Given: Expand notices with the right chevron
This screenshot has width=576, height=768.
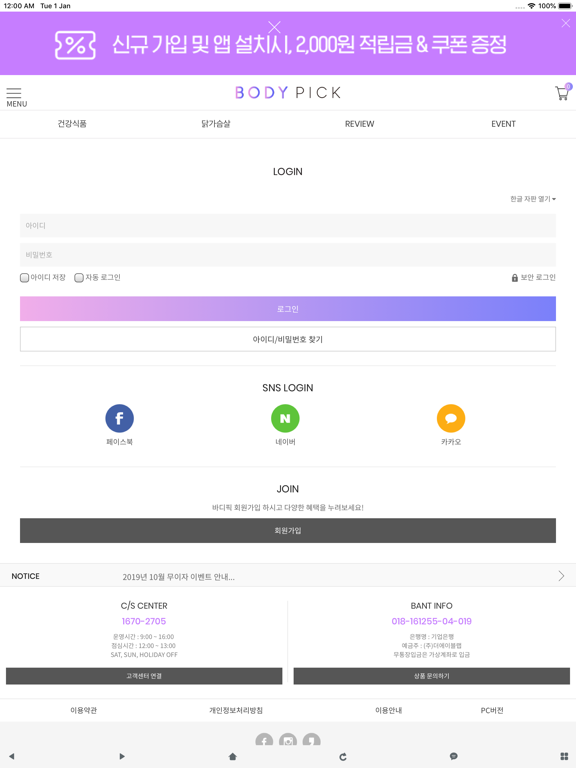Looking at the screenshot, I should click(x=561, y=576).
